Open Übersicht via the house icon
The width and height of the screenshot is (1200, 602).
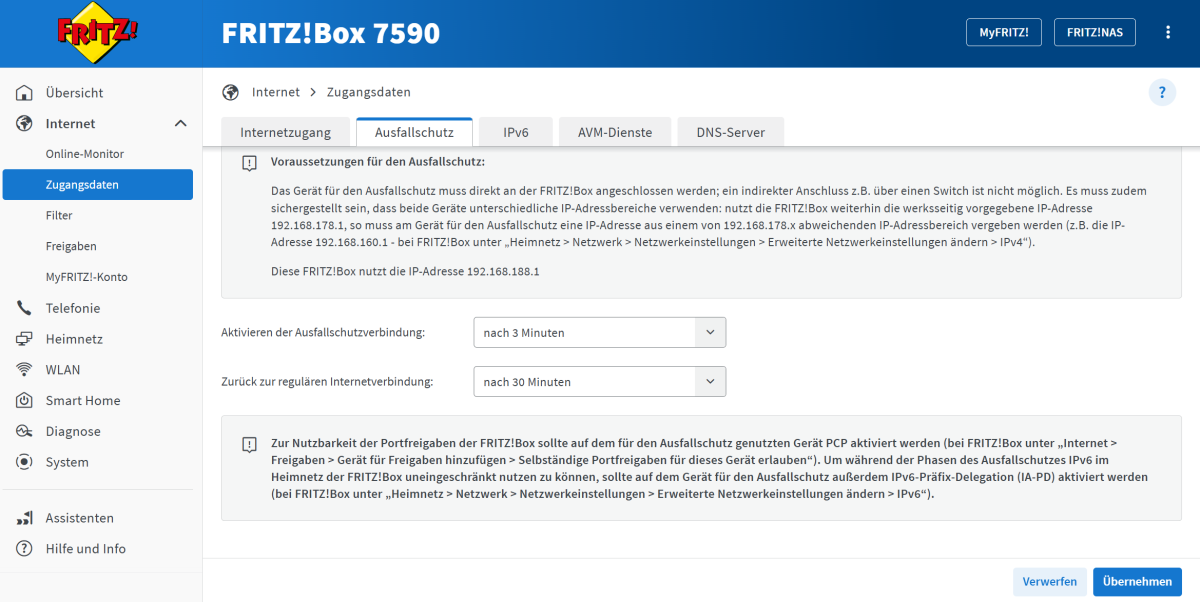(25, 93)
